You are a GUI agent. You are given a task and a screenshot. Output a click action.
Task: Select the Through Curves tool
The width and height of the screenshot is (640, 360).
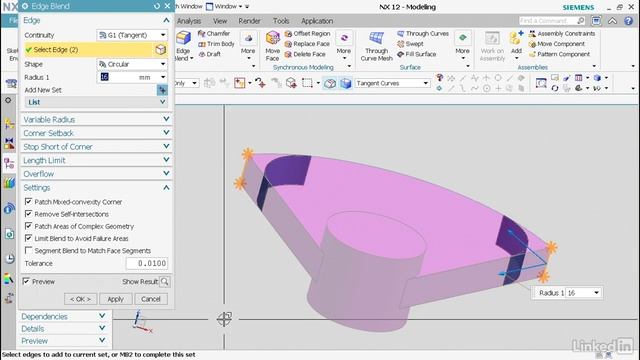pyautogui.click(x=423, y=33)
